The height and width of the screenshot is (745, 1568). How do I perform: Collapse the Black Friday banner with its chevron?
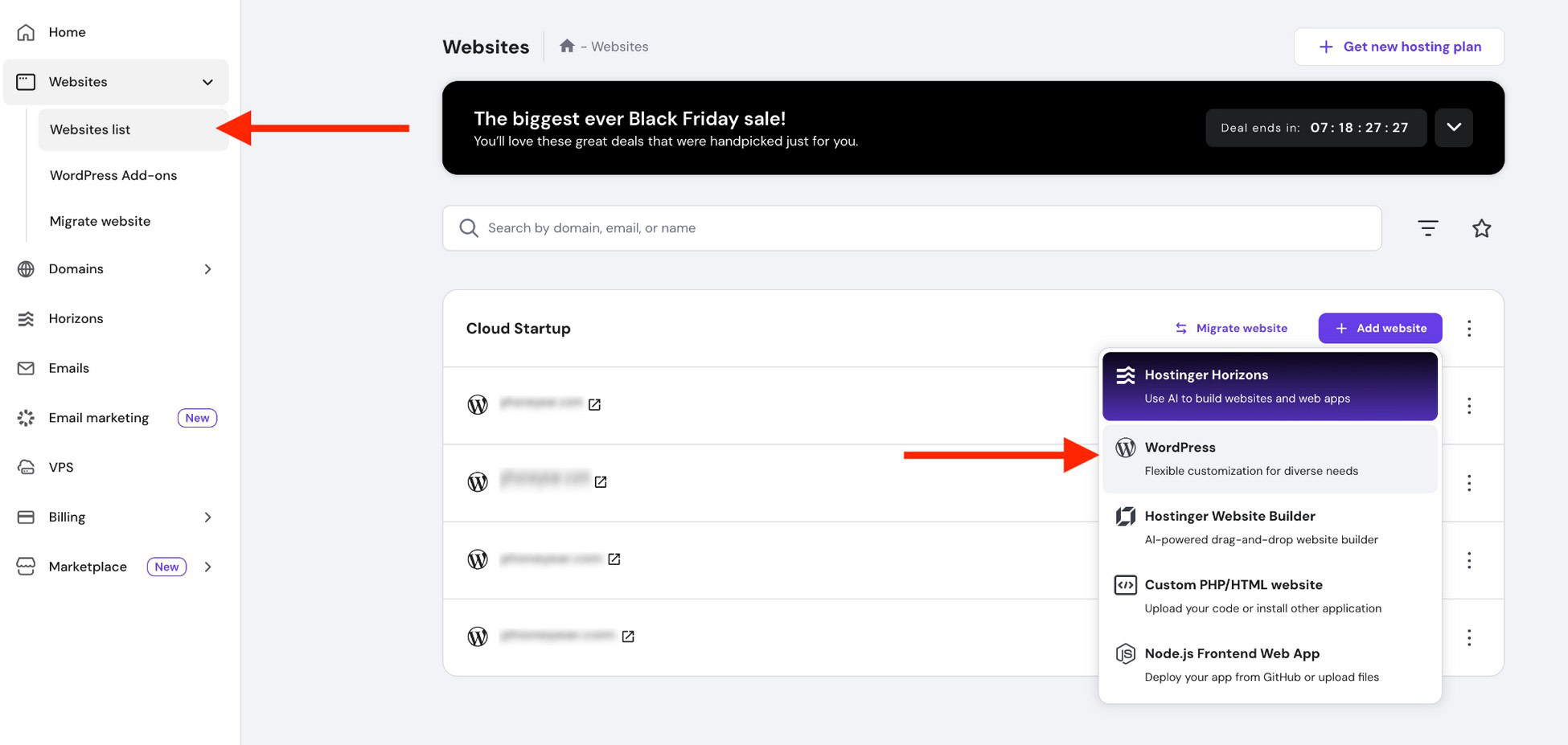pos(1454,127)
